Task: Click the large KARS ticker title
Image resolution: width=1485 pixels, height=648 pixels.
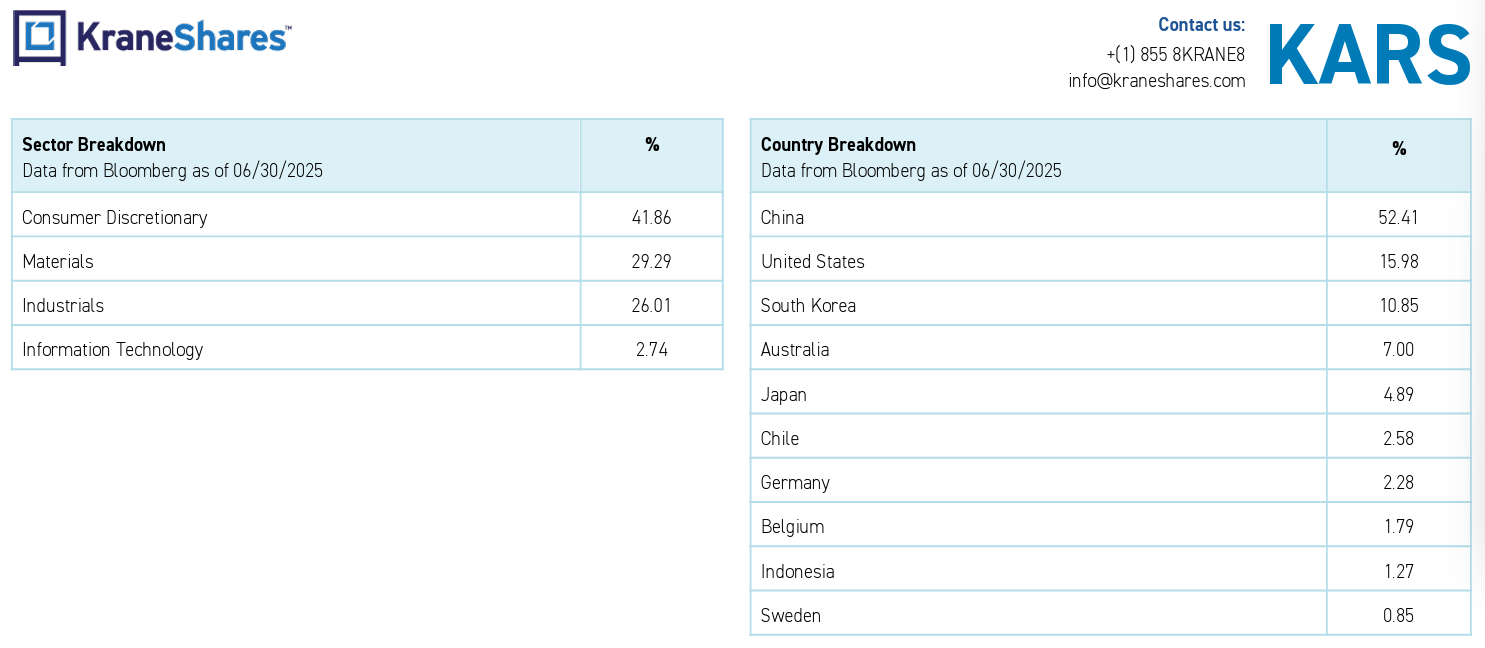Action: point(1369,55)
